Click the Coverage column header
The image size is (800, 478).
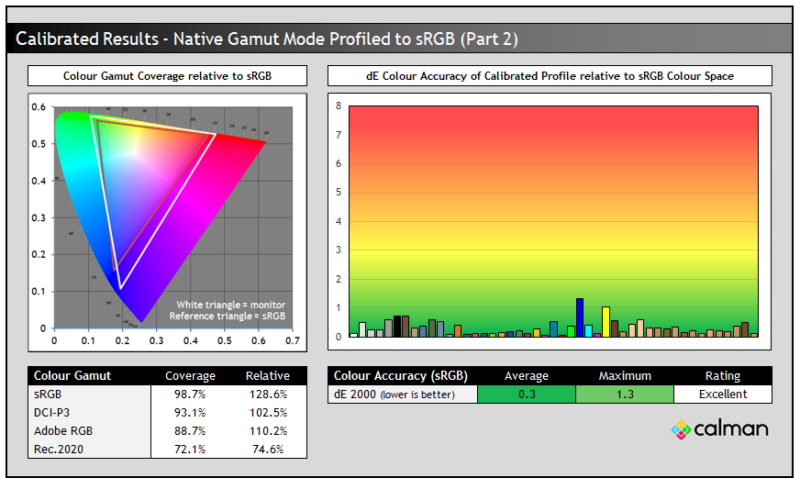(x=190, y=376)
